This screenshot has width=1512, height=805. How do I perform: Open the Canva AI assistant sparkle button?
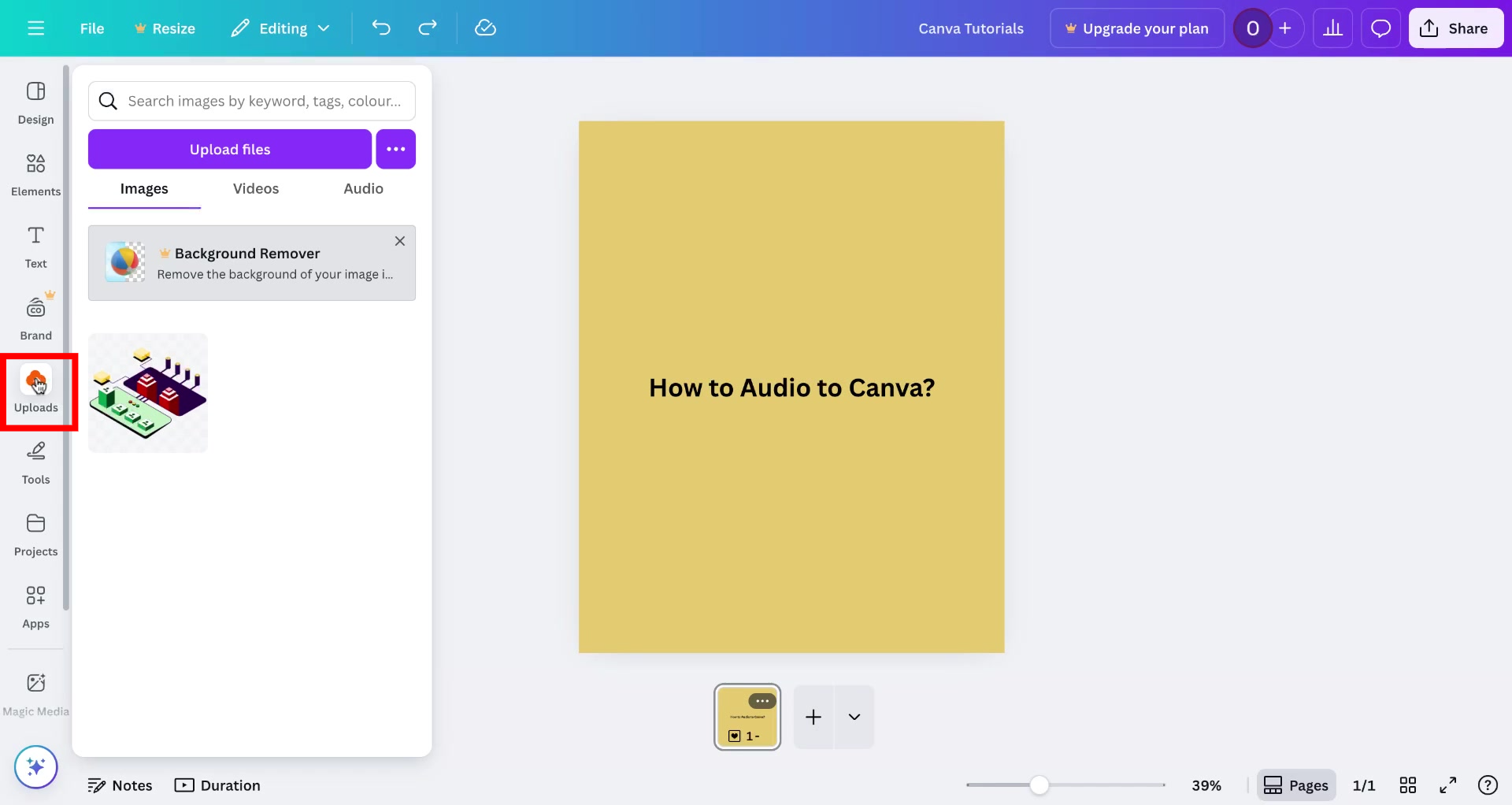(x=35, y=766)
